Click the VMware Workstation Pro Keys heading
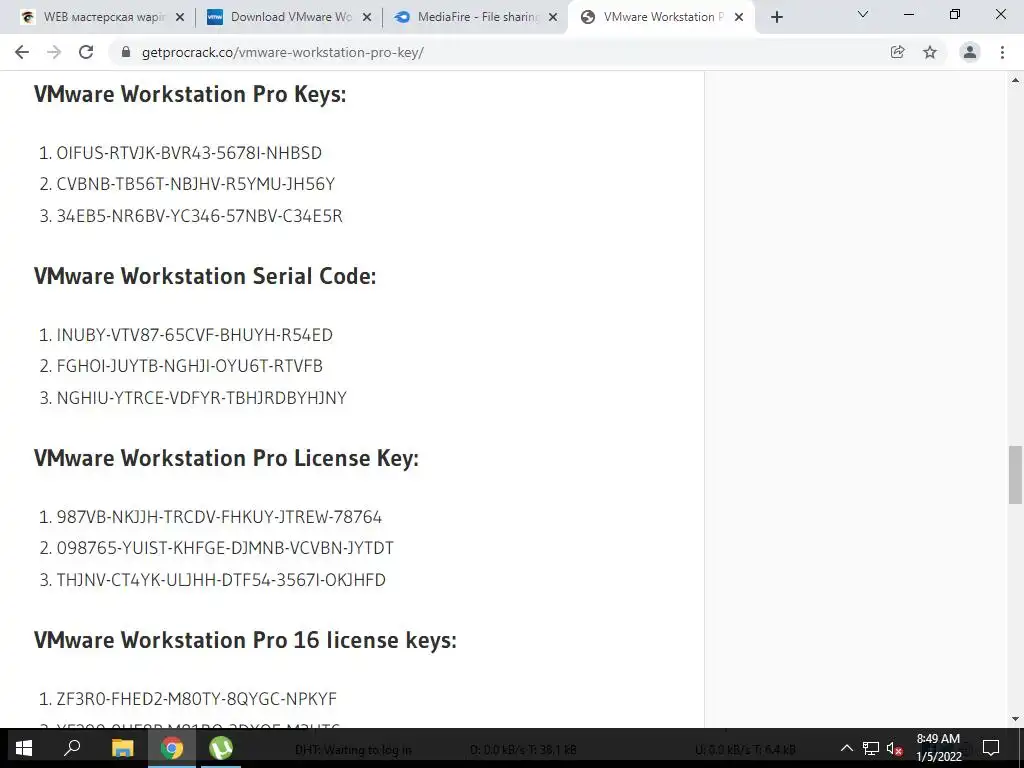The width and height of the screenshot is (1024, 768). pyautogui.click(x=190, y=94)
